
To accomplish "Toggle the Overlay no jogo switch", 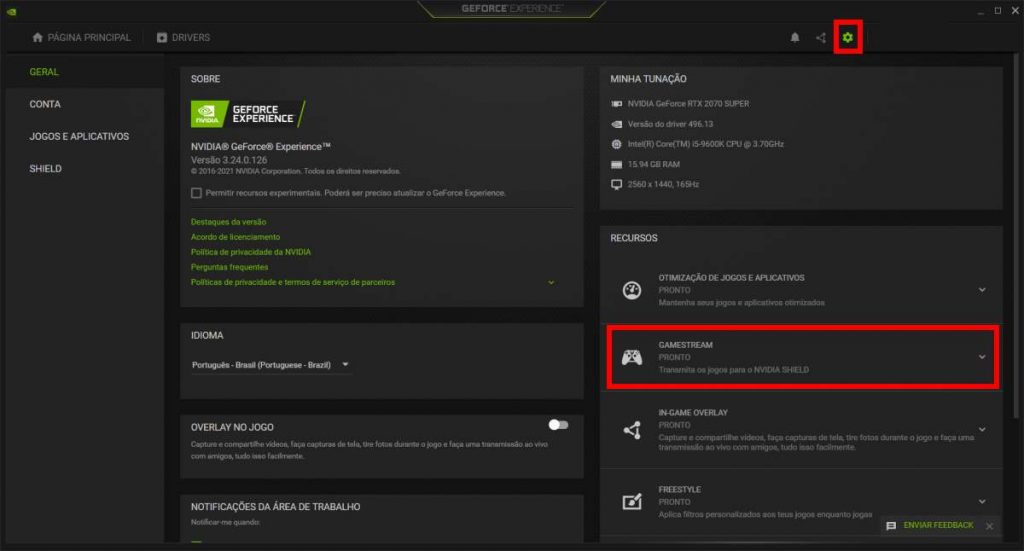I will [x=558, y=425].
